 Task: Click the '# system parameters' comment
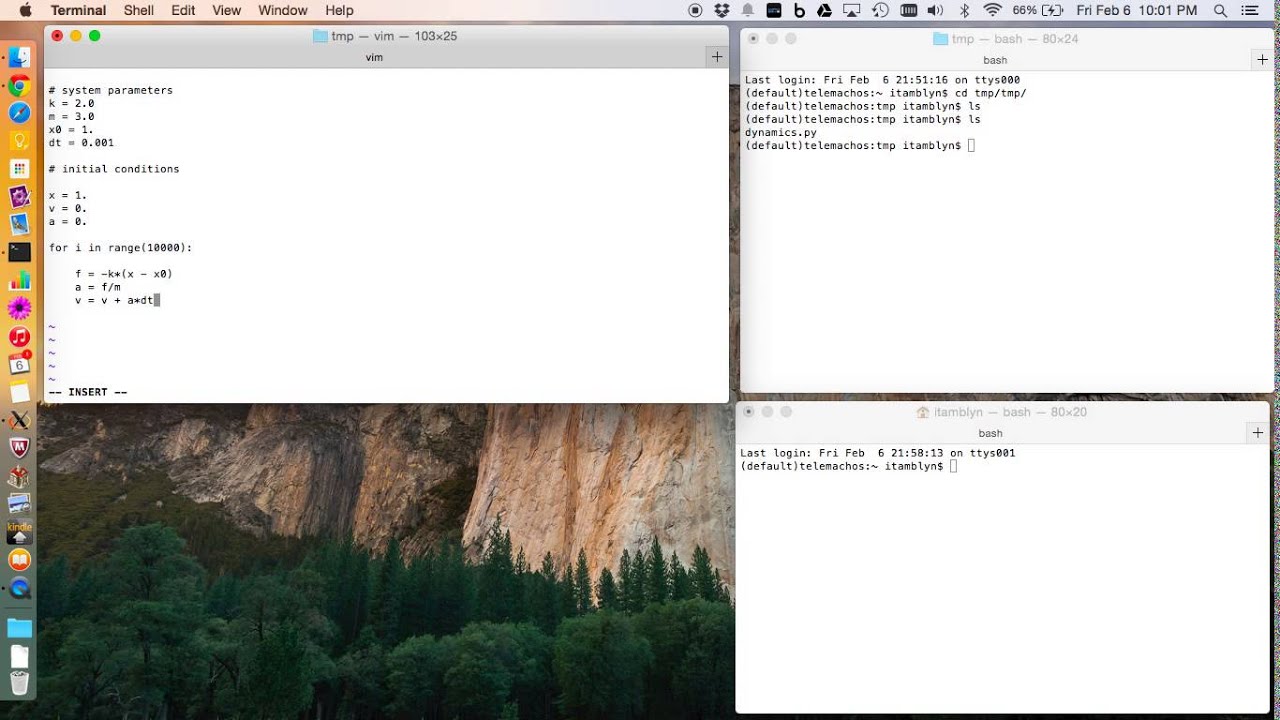click(x=110, y=90)
